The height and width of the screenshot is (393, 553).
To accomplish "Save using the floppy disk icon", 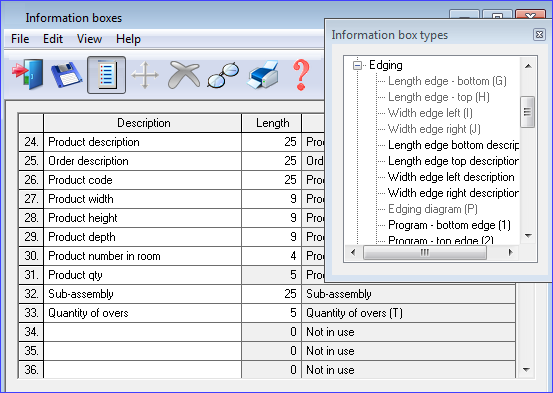I will [x=67, y=74].
